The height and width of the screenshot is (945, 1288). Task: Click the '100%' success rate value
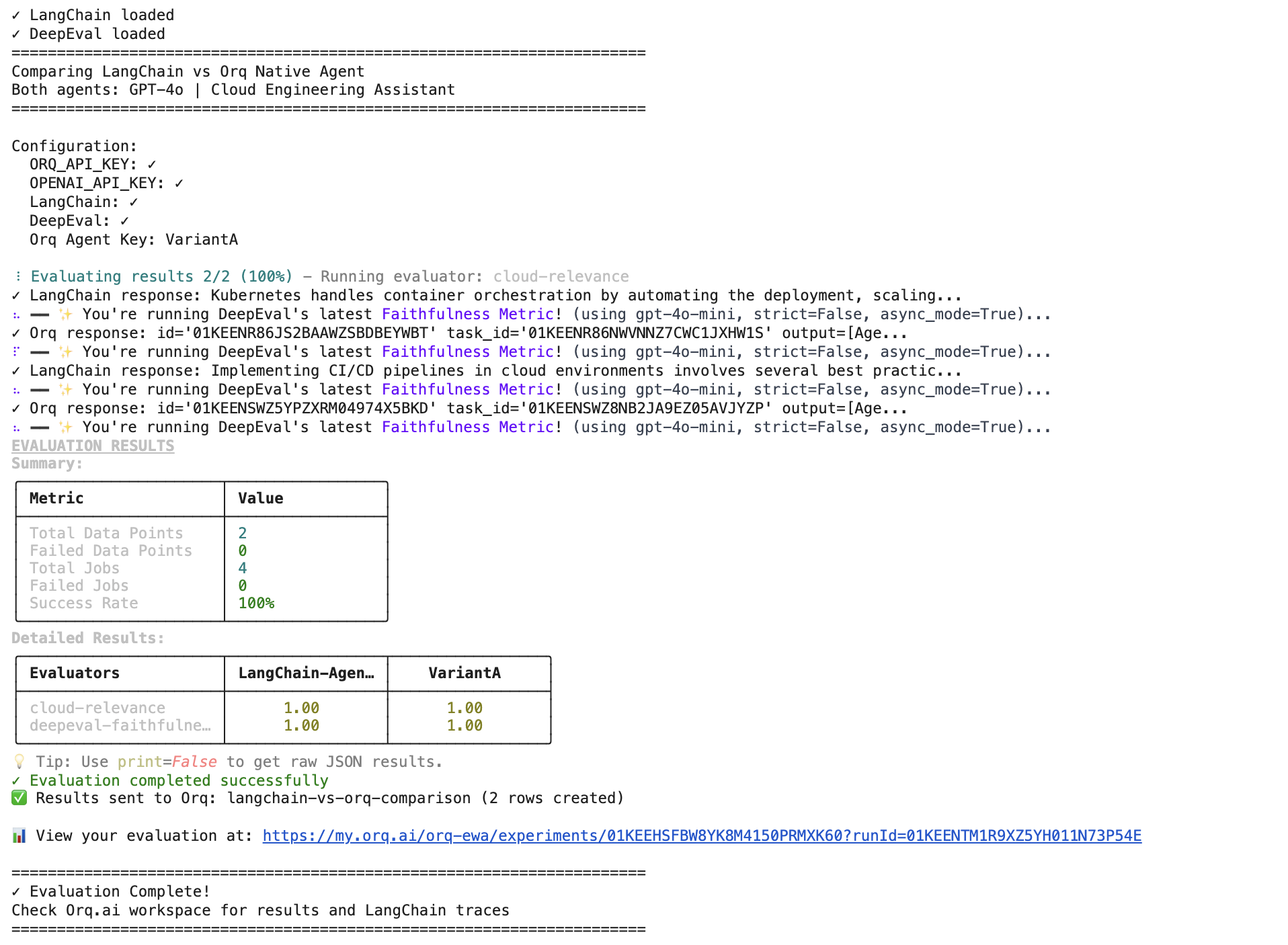tap(256, 603)
